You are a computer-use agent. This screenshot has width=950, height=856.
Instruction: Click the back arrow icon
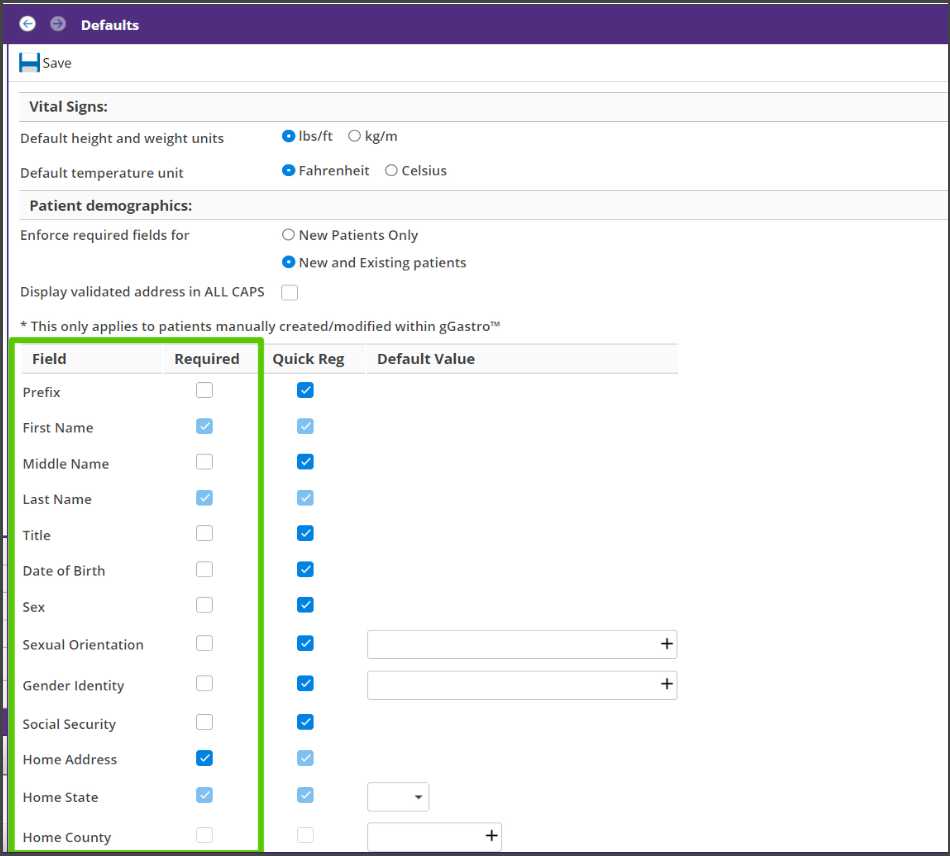click(x=27, y=24)
